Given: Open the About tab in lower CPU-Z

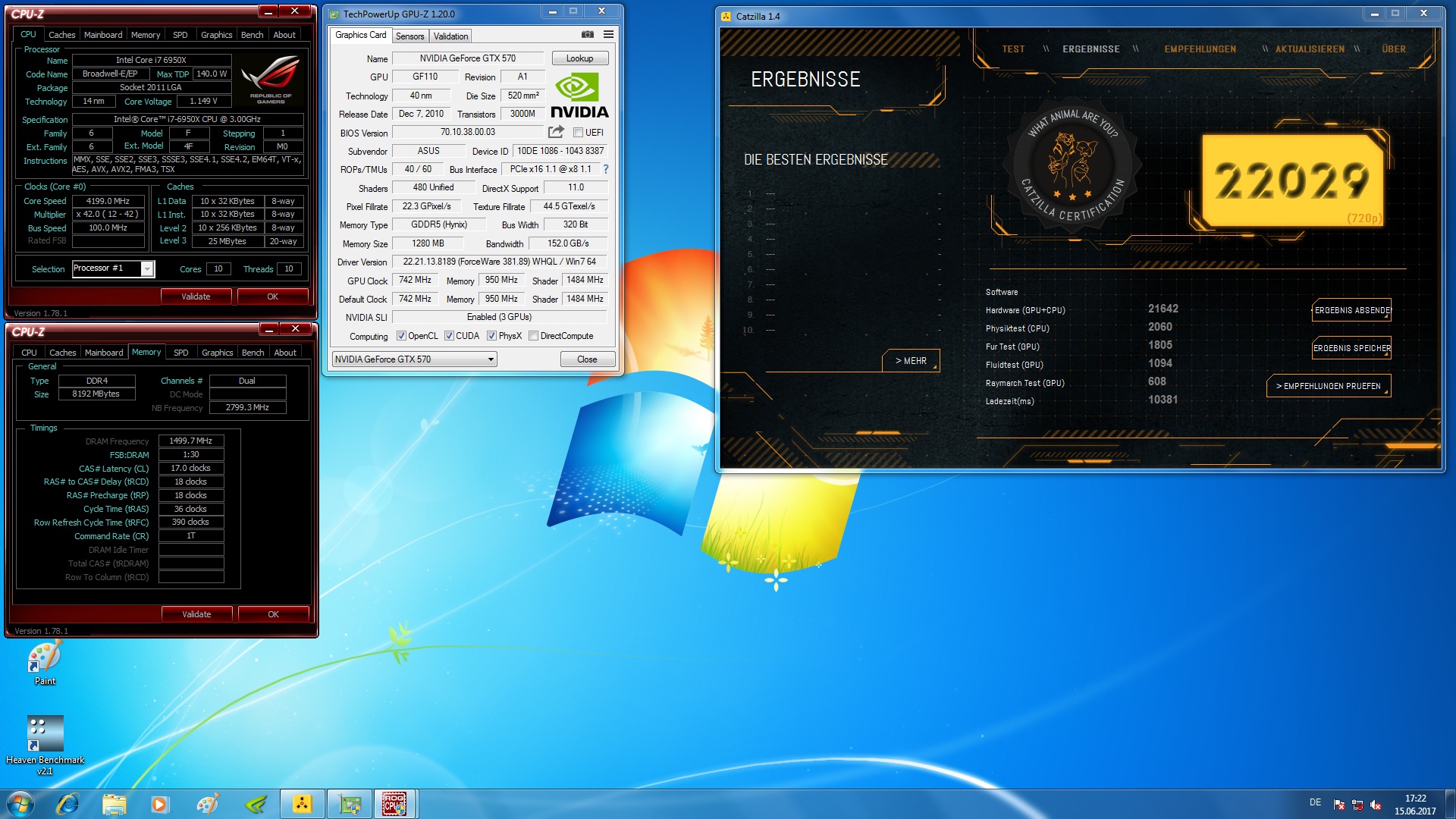Looking at the screenshot, I should coord(285,353).
